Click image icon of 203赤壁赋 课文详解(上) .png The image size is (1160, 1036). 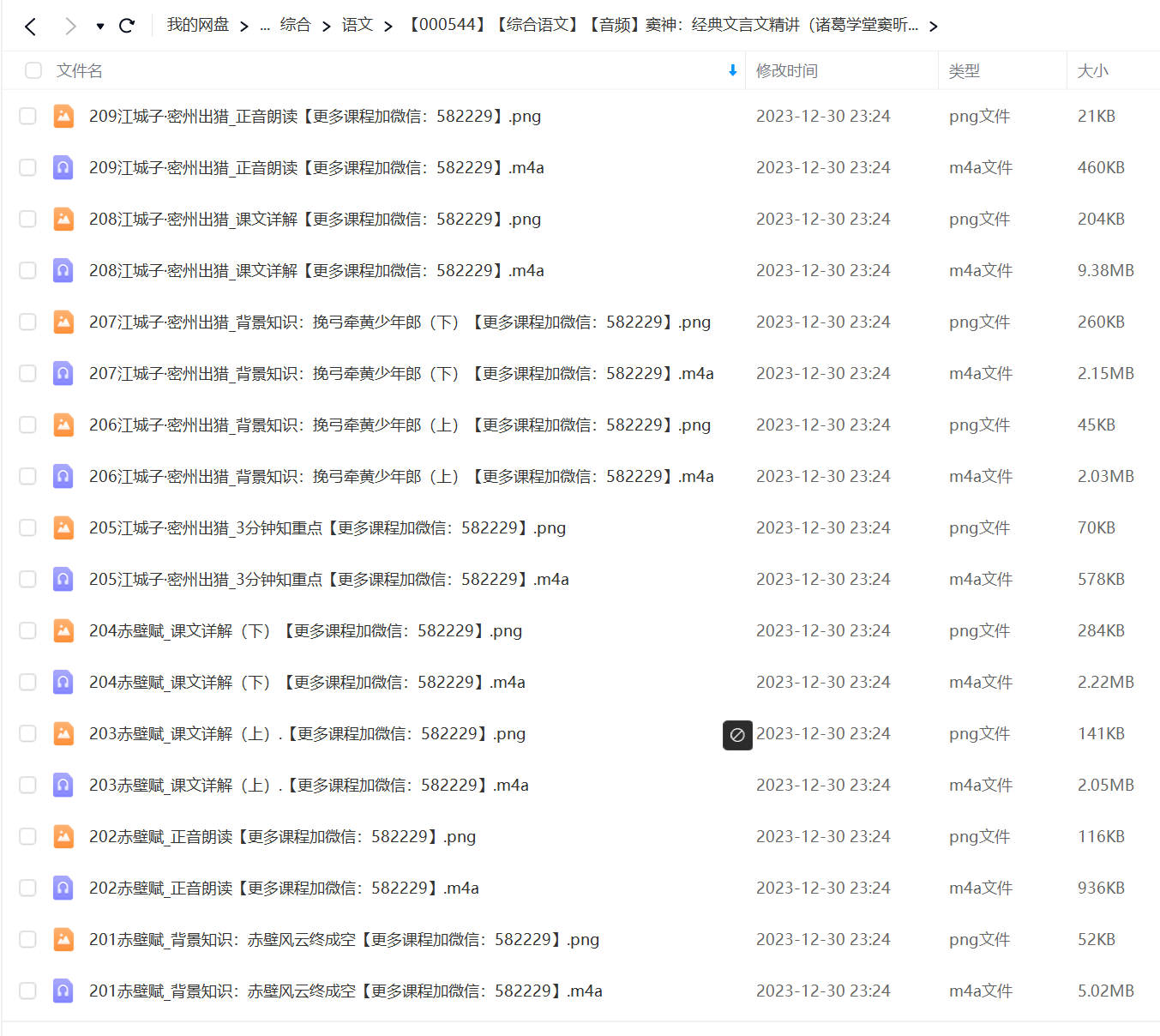coord(63,733)
